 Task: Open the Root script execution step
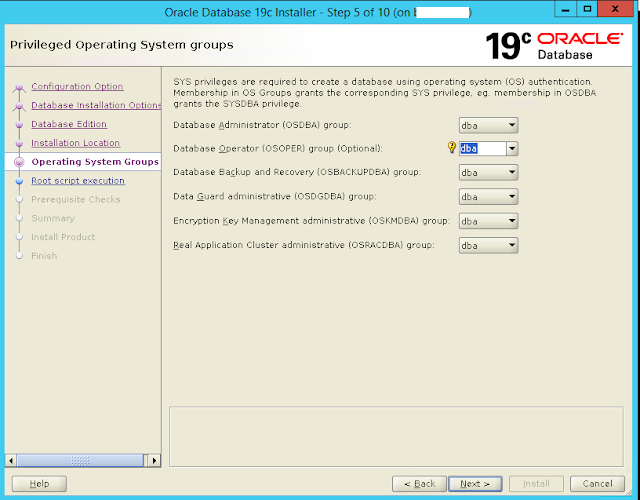(x=78, y=180)
